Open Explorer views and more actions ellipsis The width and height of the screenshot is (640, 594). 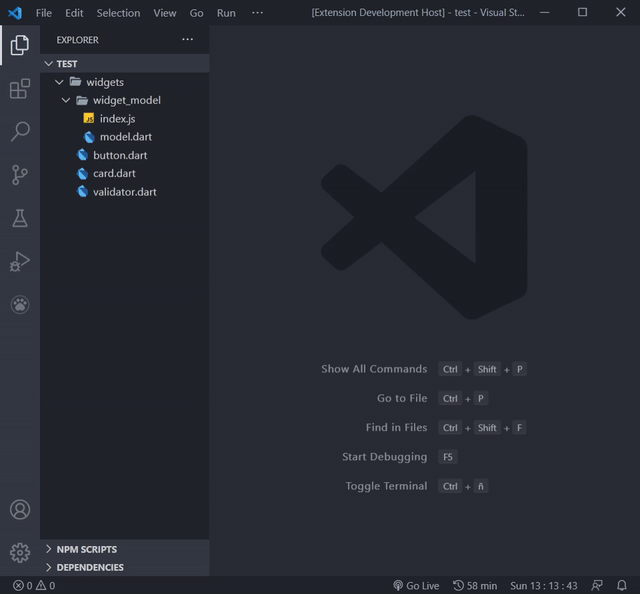[x=187, y=40]
